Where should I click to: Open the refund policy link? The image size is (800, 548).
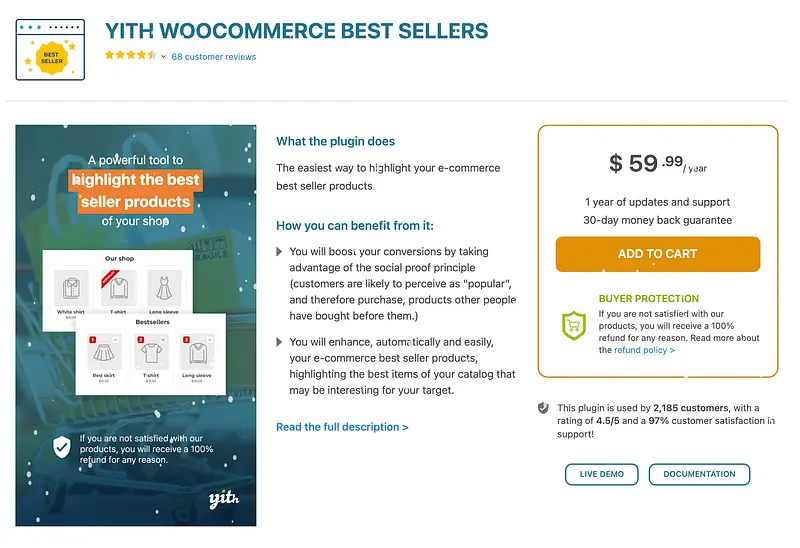(x=644, y=350)
